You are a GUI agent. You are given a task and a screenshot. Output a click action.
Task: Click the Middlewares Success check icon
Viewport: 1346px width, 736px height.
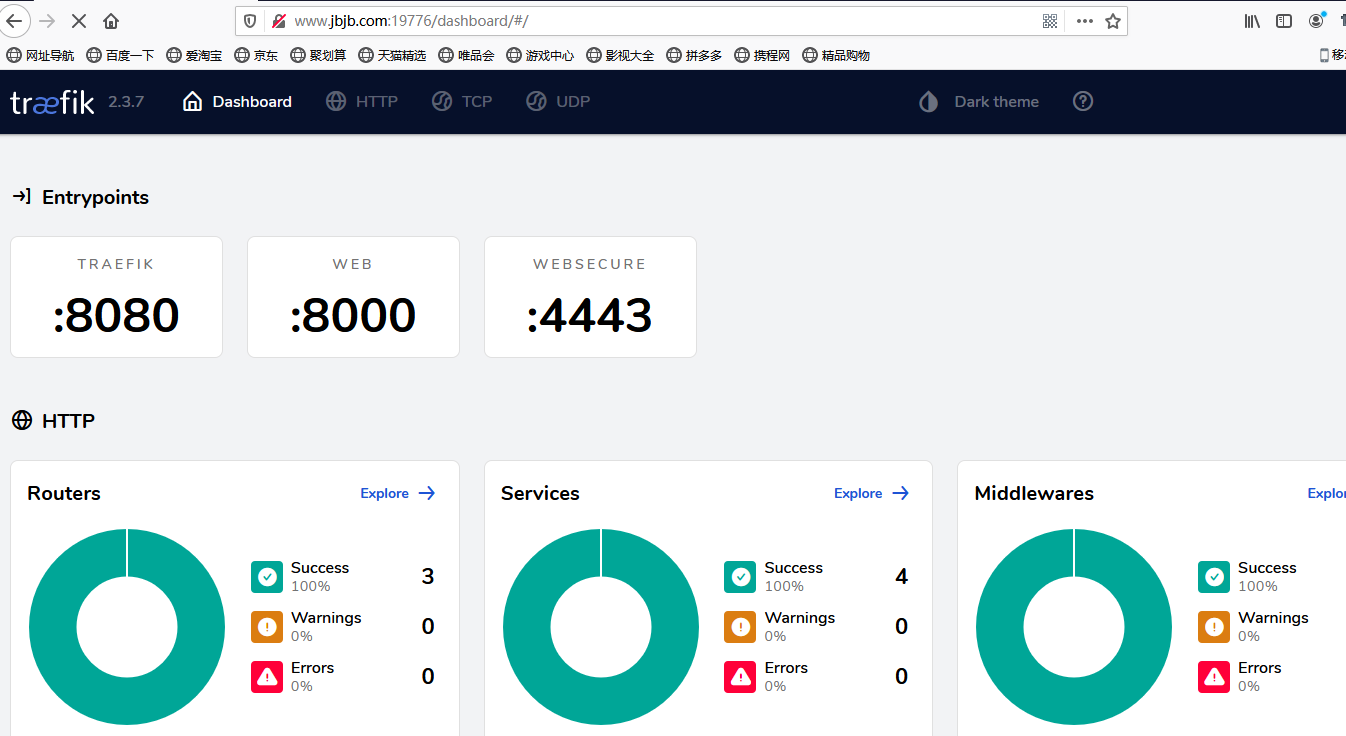pos(1214,577)
